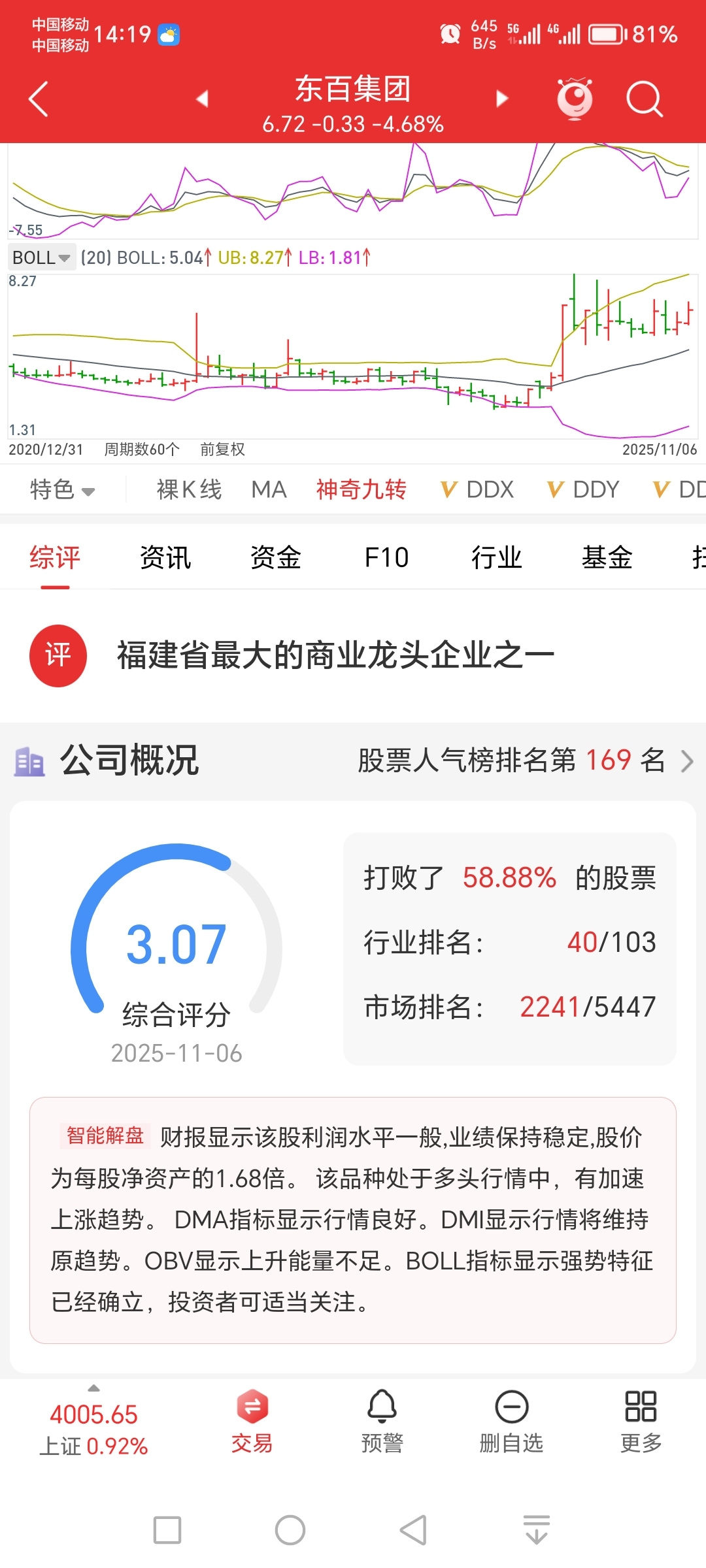
Task: Select MA overlay option
Action: pos(269,489)
